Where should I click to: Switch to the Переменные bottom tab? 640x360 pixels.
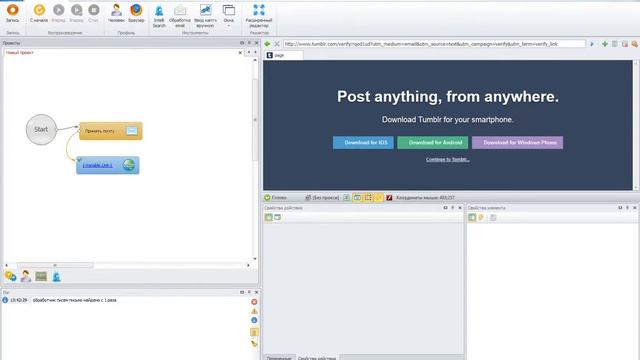click(x=279, y=358)
